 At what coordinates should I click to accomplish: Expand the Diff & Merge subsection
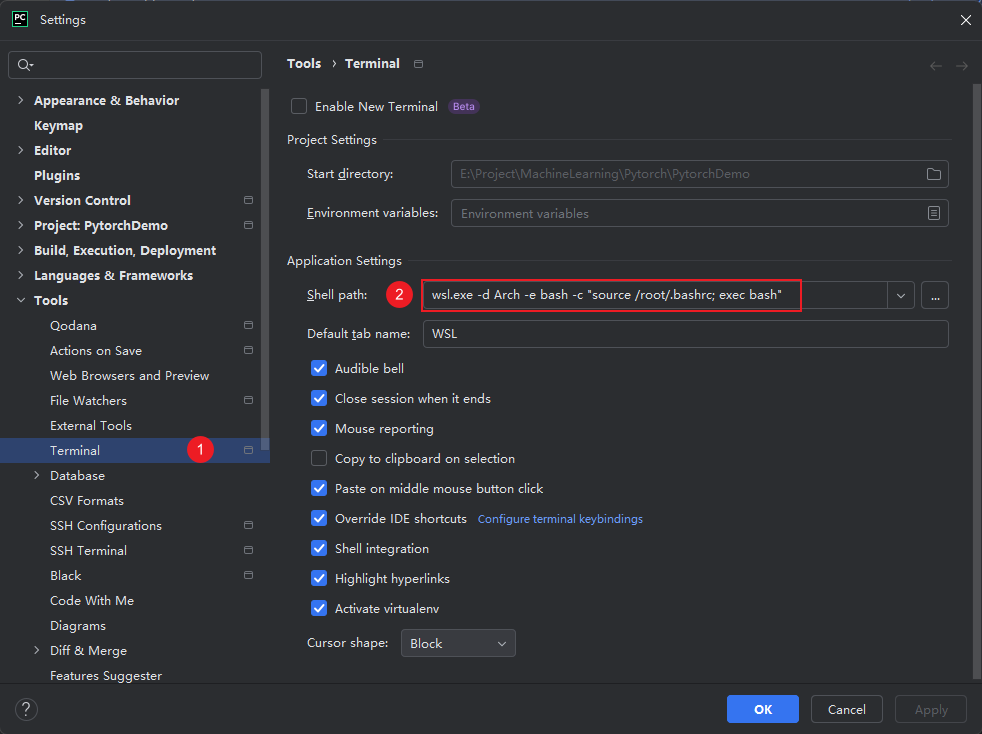tap(36, 651)
